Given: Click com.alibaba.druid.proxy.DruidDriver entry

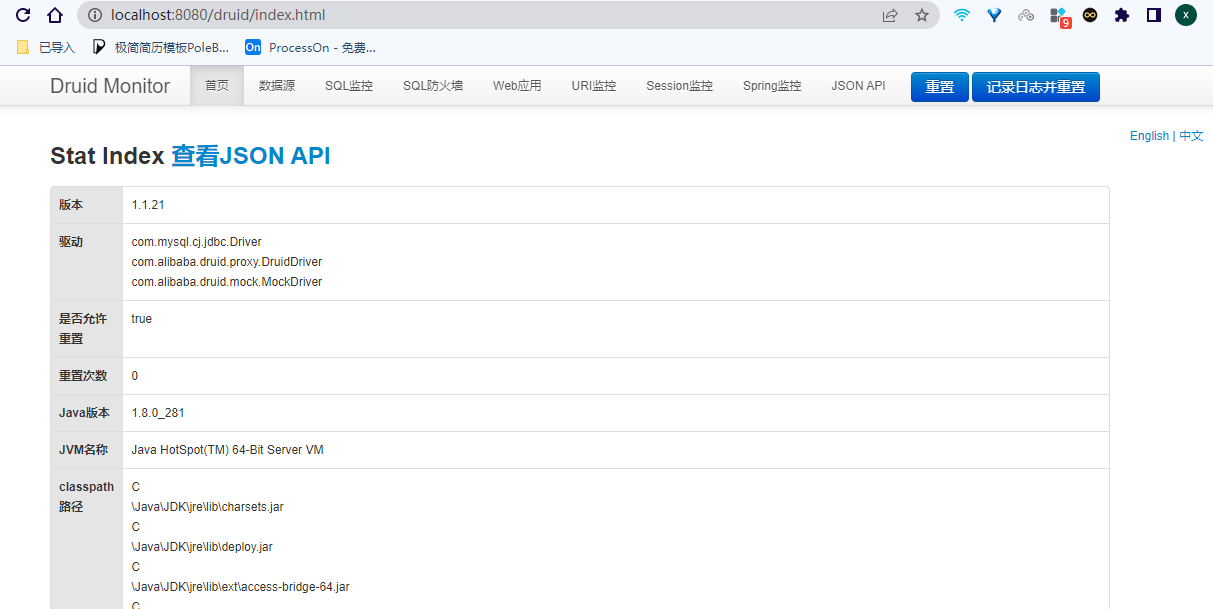Looking at the screenshot, I should [x=227, y=262].
